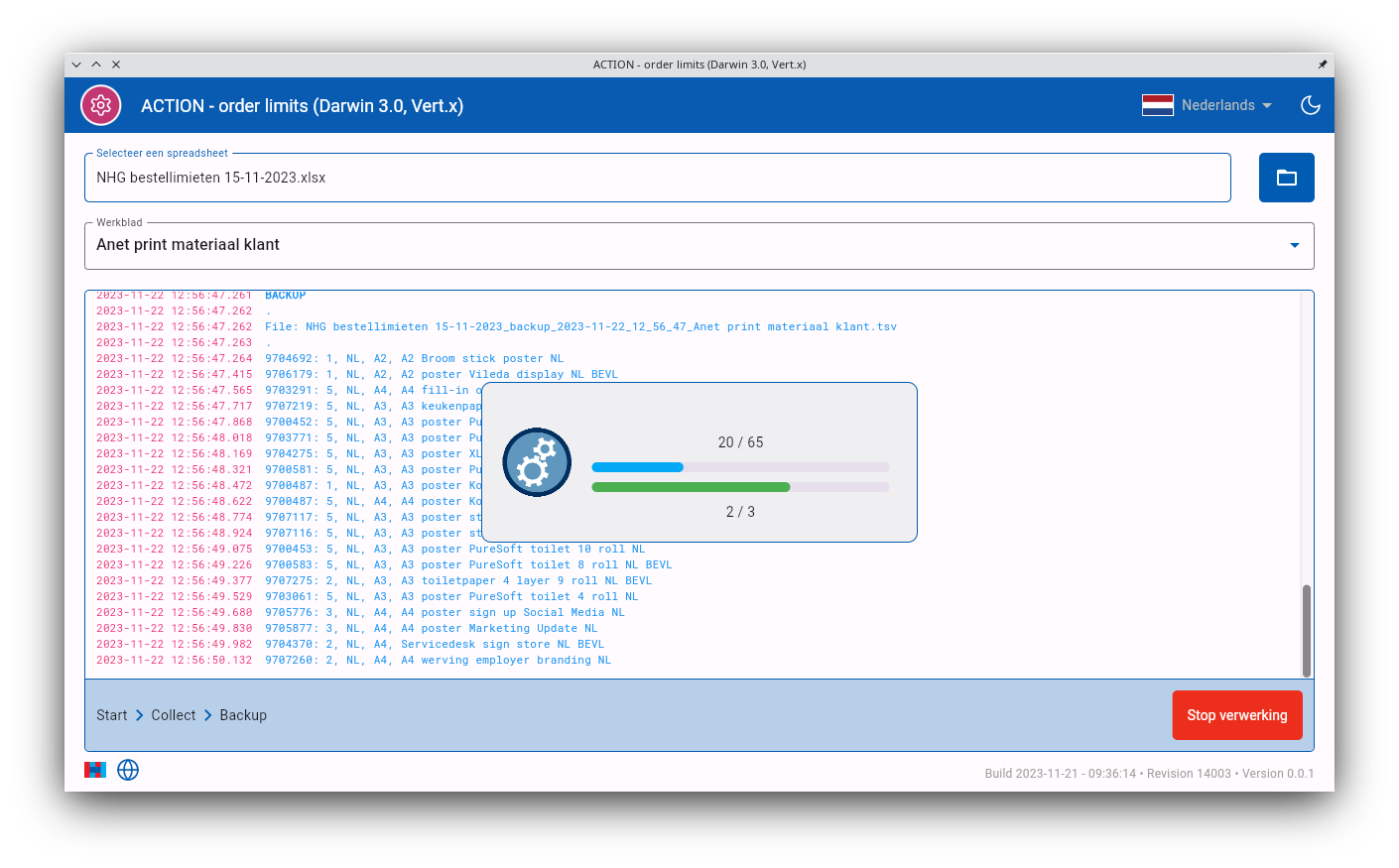
Task: Click the backup file name log line
Action: (580, 326)
